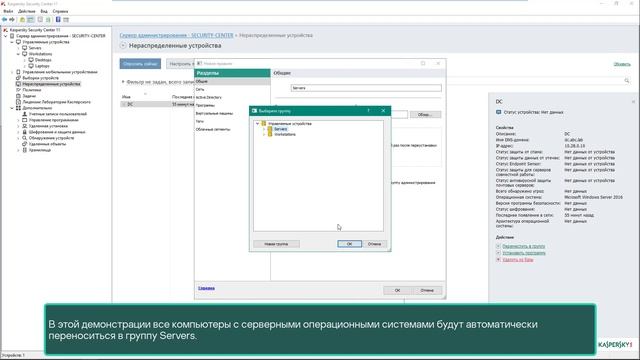
Task: Select the Workstations group in the group picker
Action: coord(285,134)
